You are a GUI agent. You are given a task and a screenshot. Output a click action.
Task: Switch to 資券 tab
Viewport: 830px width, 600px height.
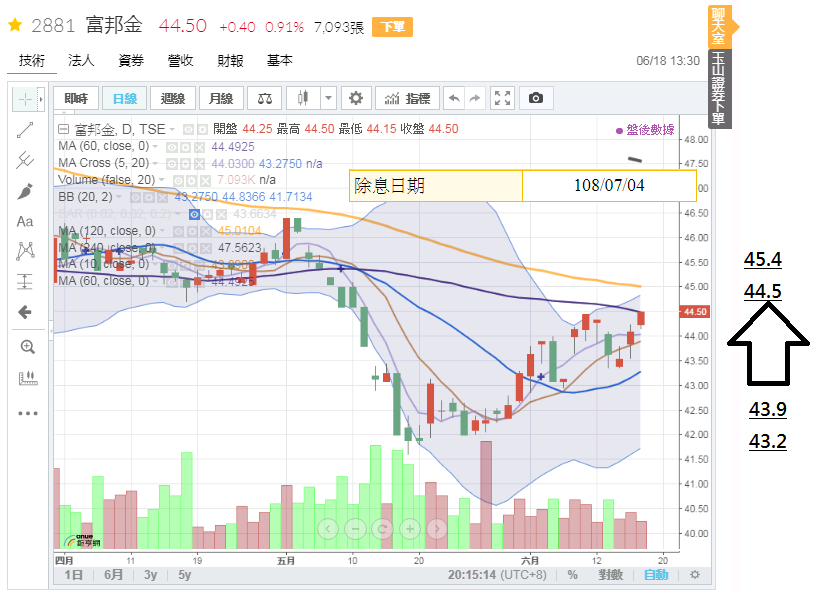pyautogui.click(x=131, y=61)
